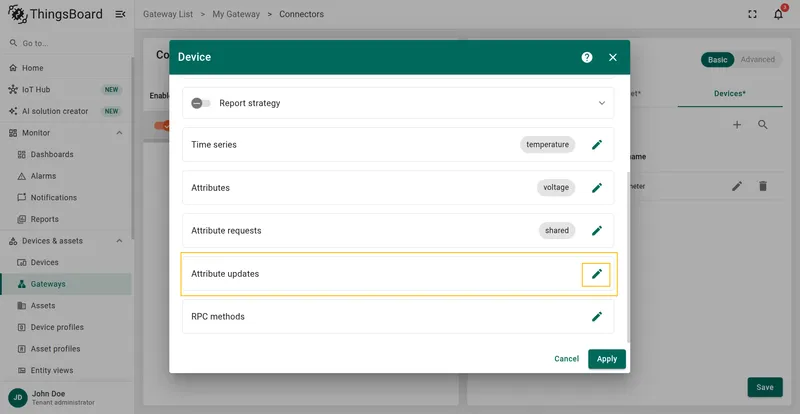Search using the Go to field
Screen dimensions: 800x414
coord(66,43)
